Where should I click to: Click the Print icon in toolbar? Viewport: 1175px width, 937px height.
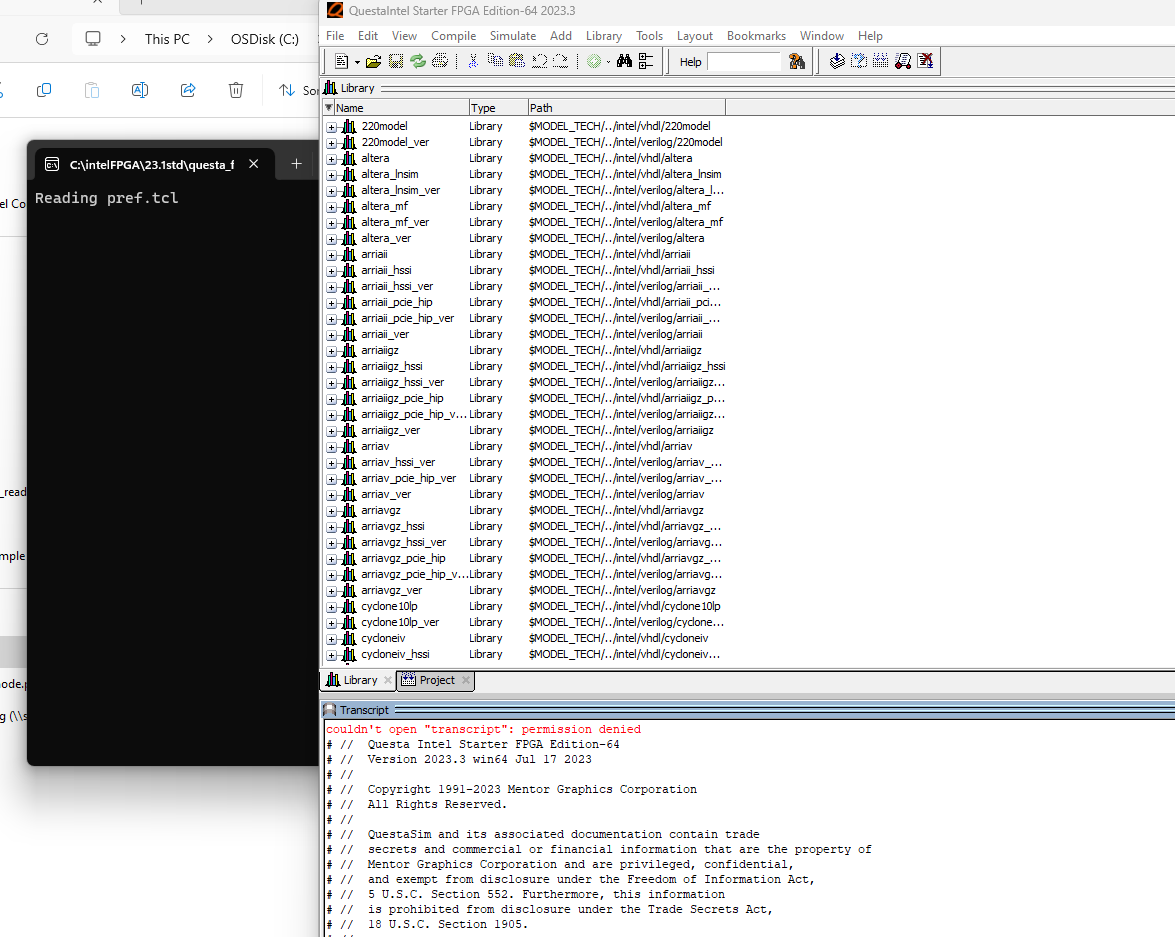point(440,62)
